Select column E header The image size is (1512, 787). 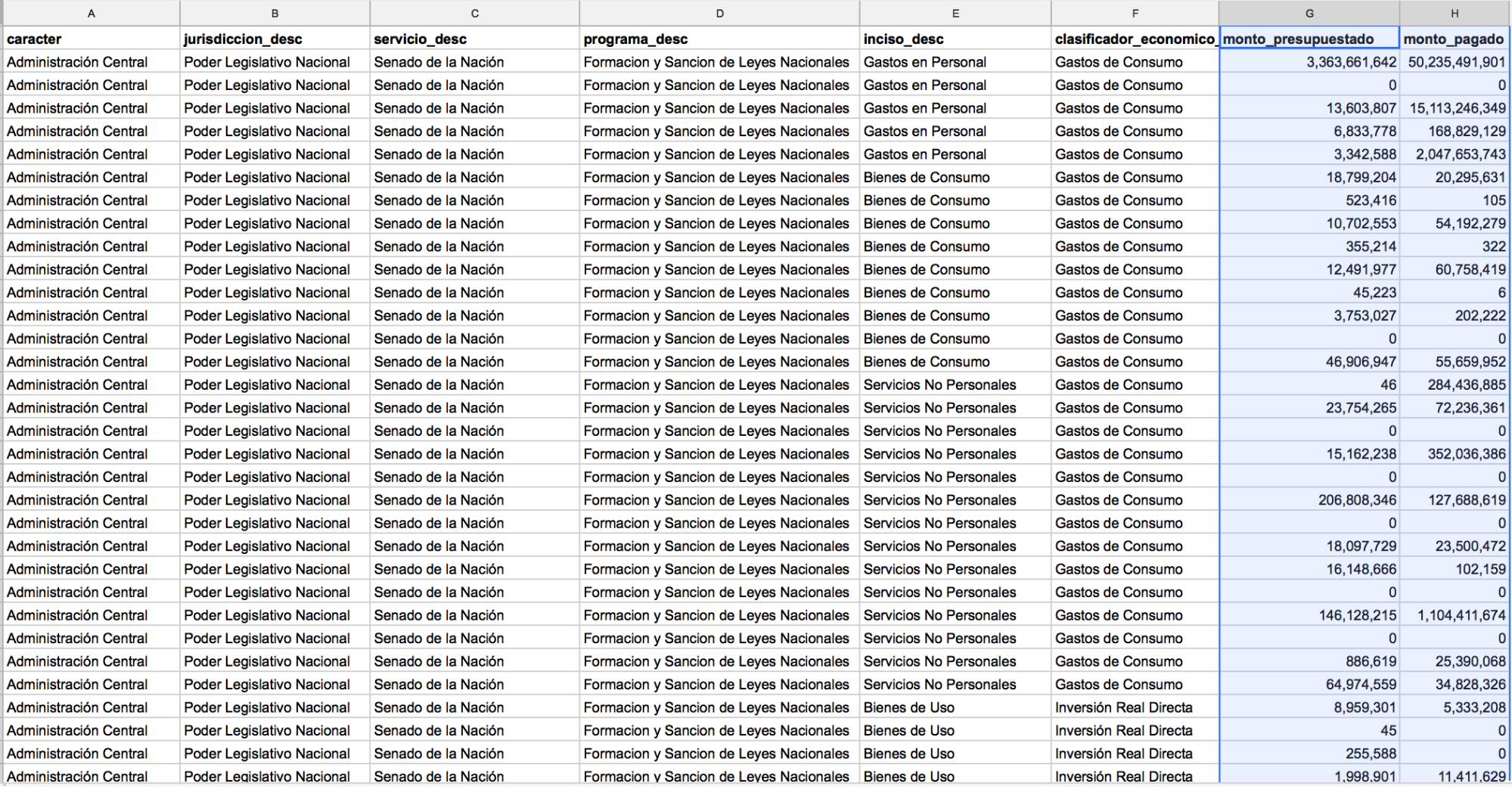pyautogui.click(x=955, y=14)
